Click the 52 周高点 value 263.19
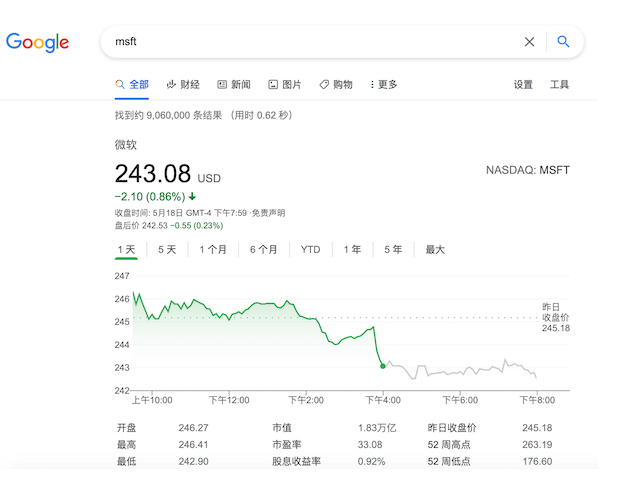This screenshot has height=488, width=621. pyautogui.click(x=537, y=444)
